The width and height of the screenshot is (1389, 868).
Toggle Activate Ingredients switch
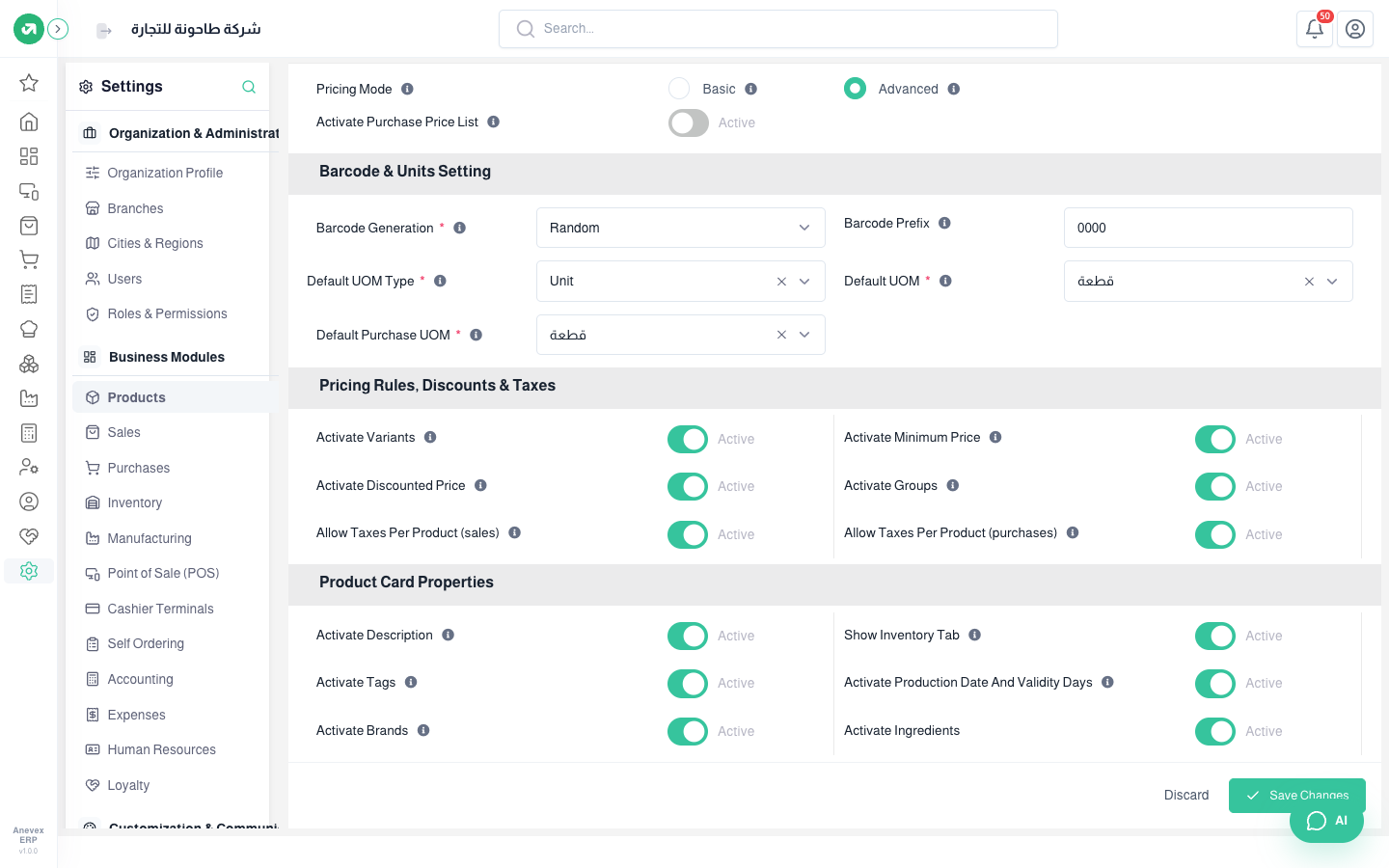1215,731
